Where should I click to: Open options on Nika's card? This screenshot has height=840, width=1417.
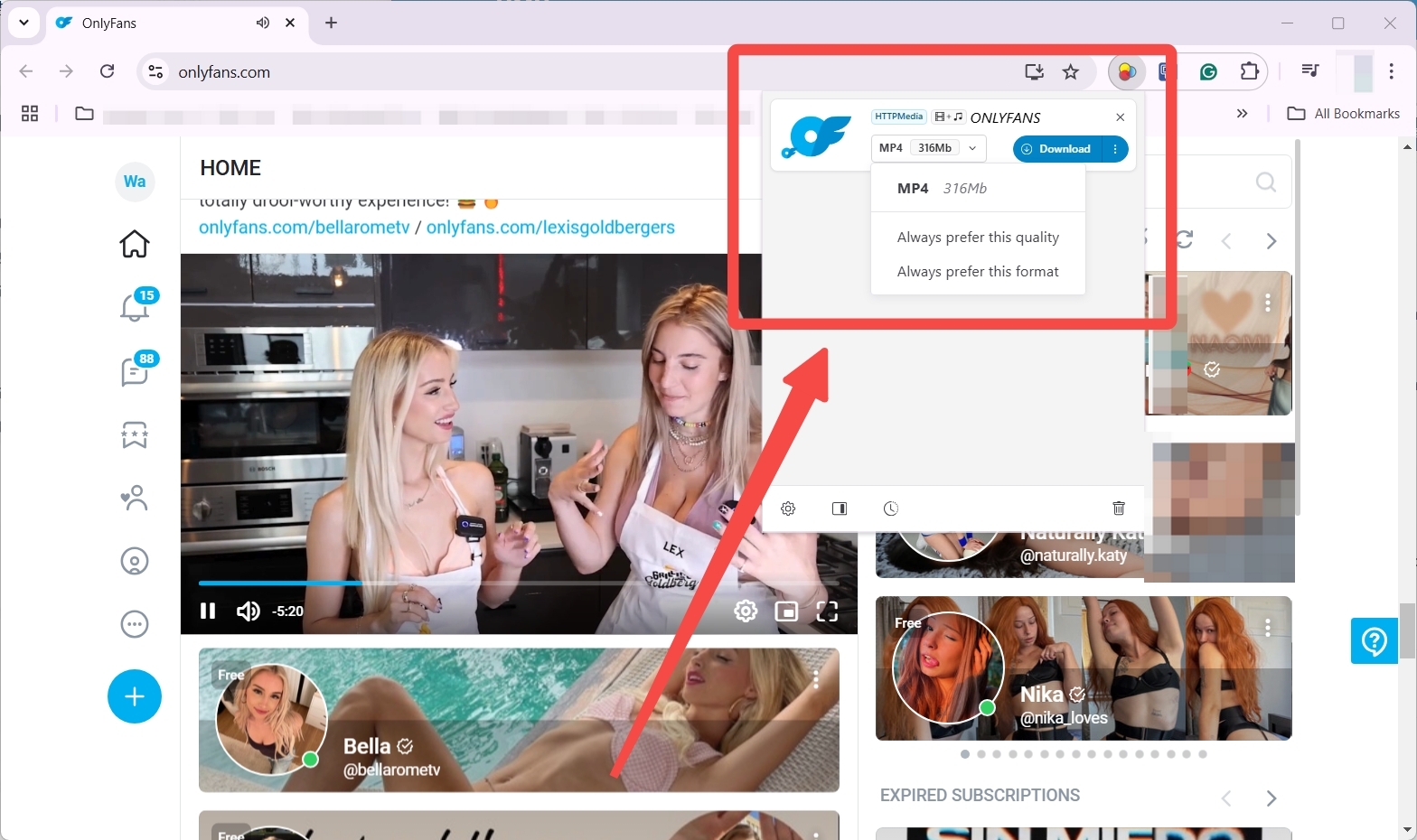tap(1268, 627)
